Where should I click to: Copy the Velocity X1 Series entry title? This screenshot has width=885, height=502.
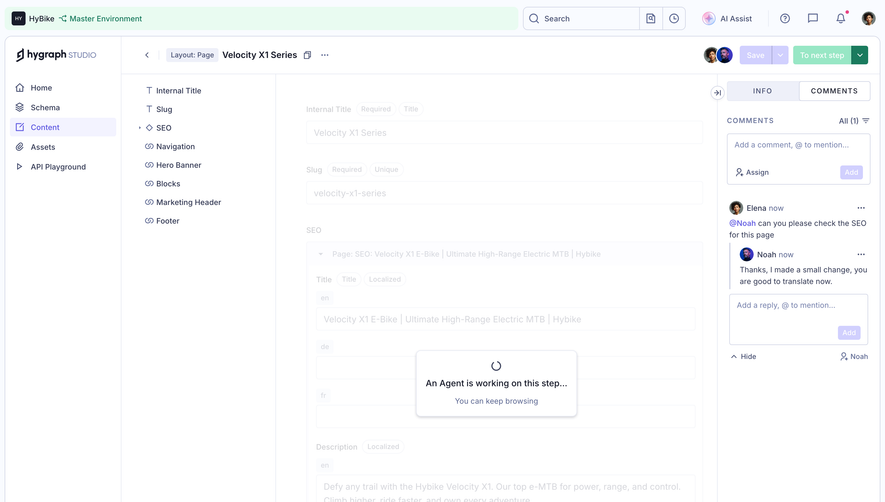307,55
